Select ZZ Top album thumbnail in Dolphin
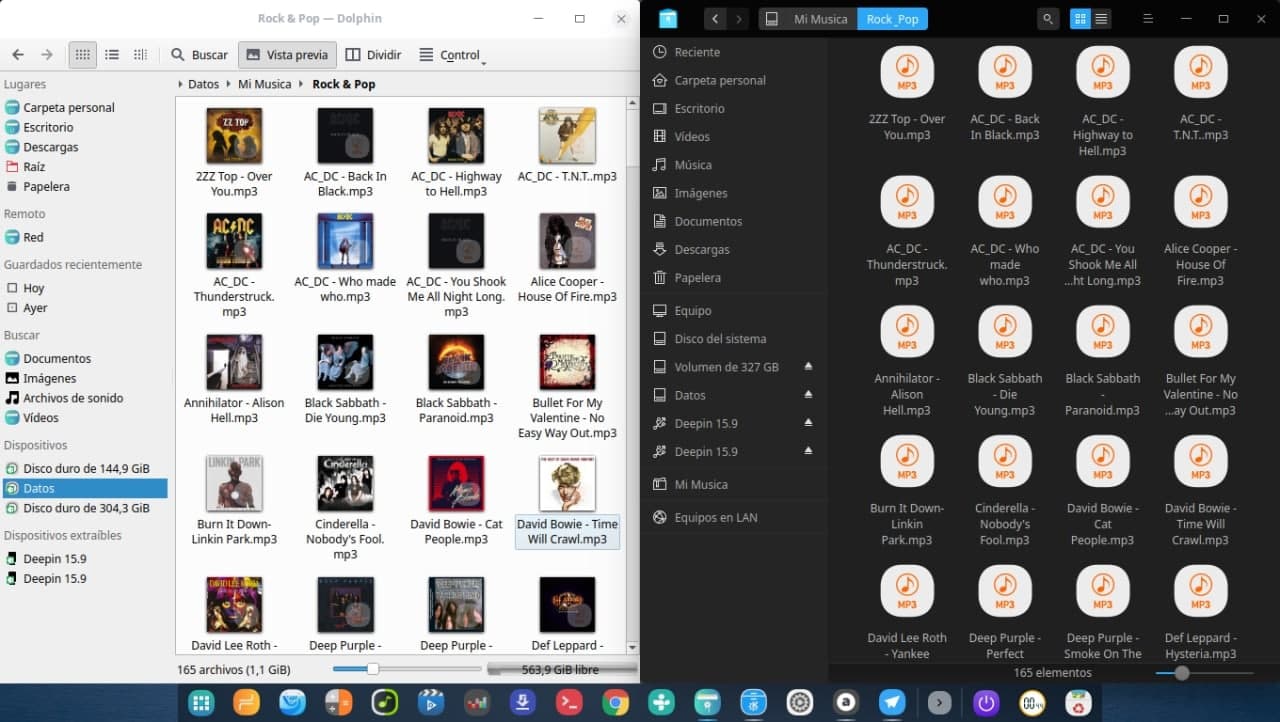The height and width of the screenshot is (722, 1280). point(234,136)
